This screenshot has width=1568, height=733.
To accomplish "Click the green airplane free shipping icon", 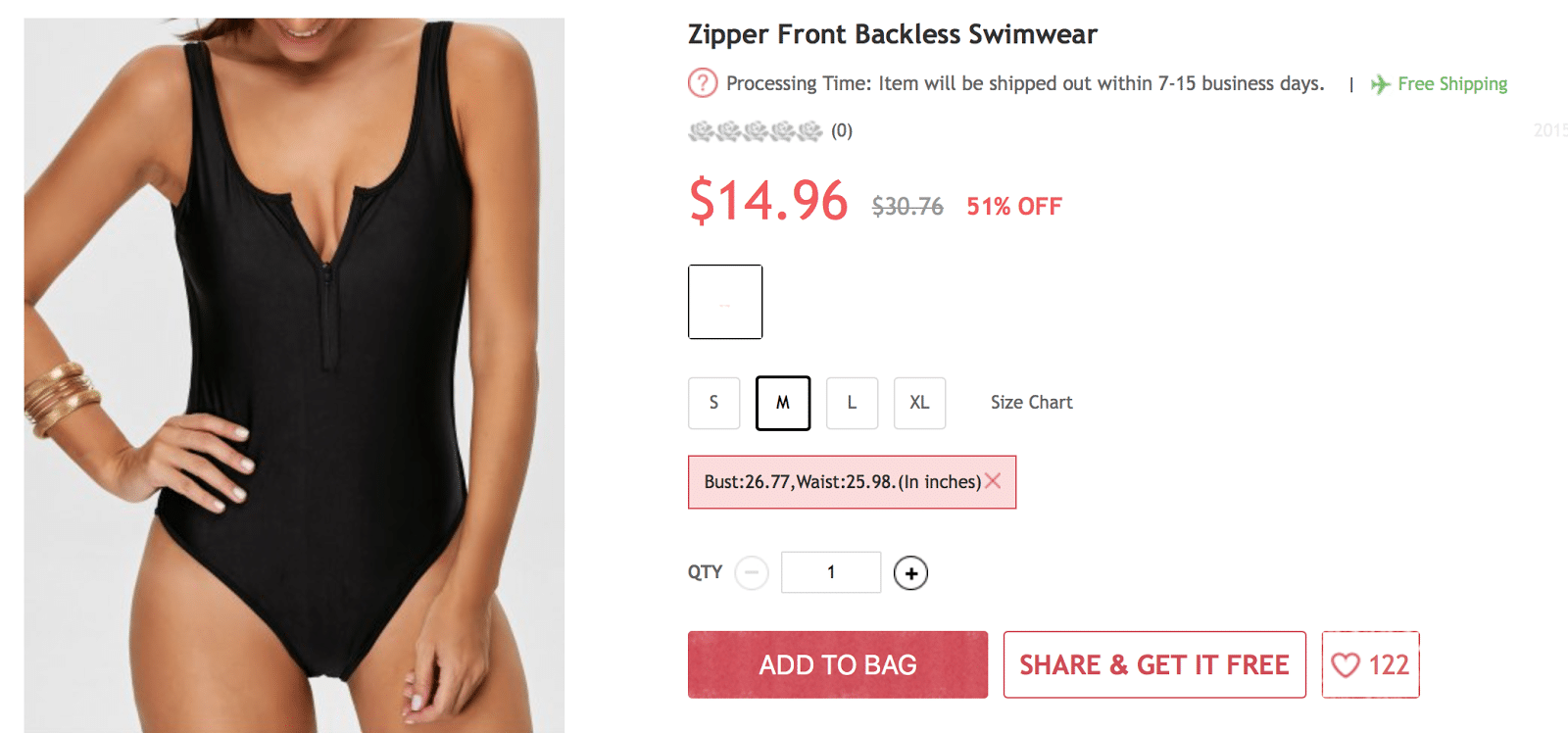I will click(x=1380, y=84).
